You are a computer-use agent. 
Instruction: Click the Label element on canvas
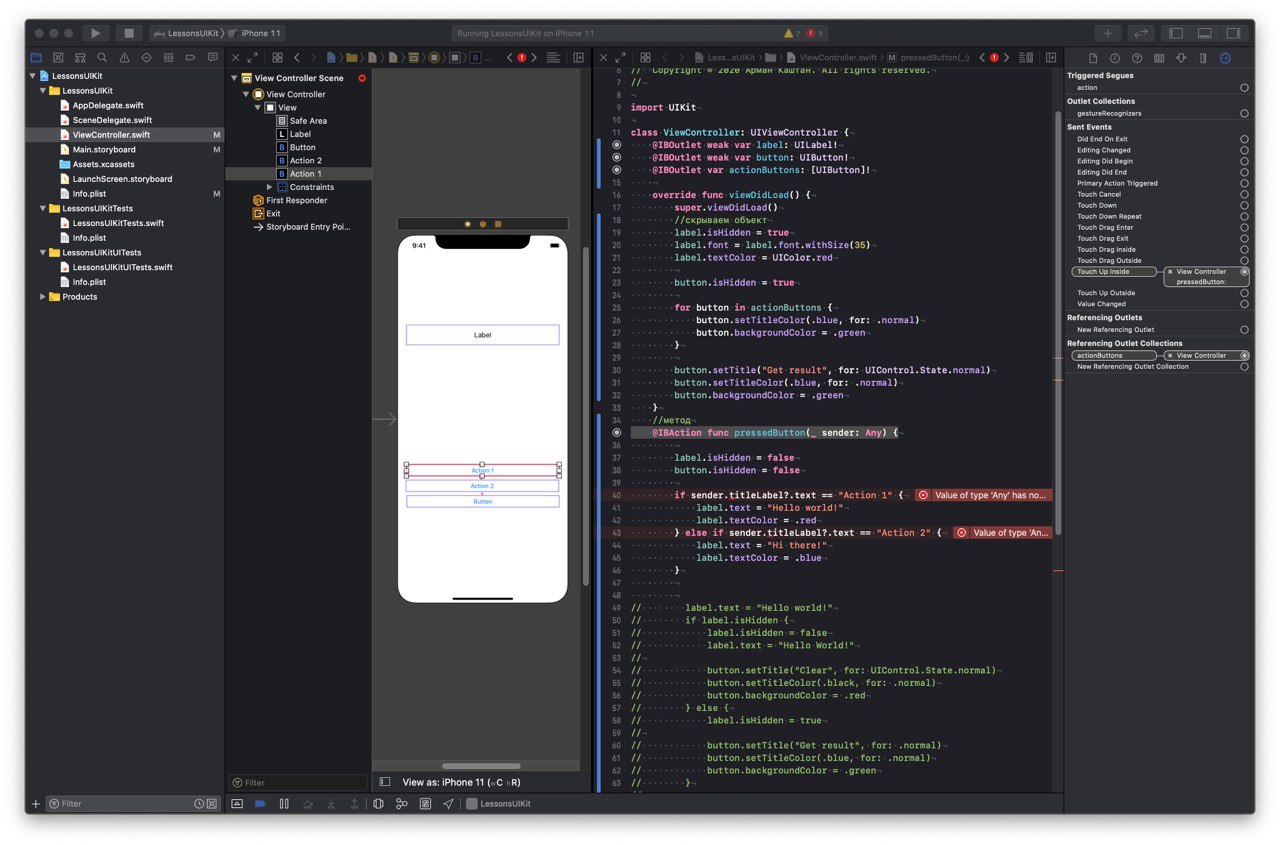click(482, 335)
